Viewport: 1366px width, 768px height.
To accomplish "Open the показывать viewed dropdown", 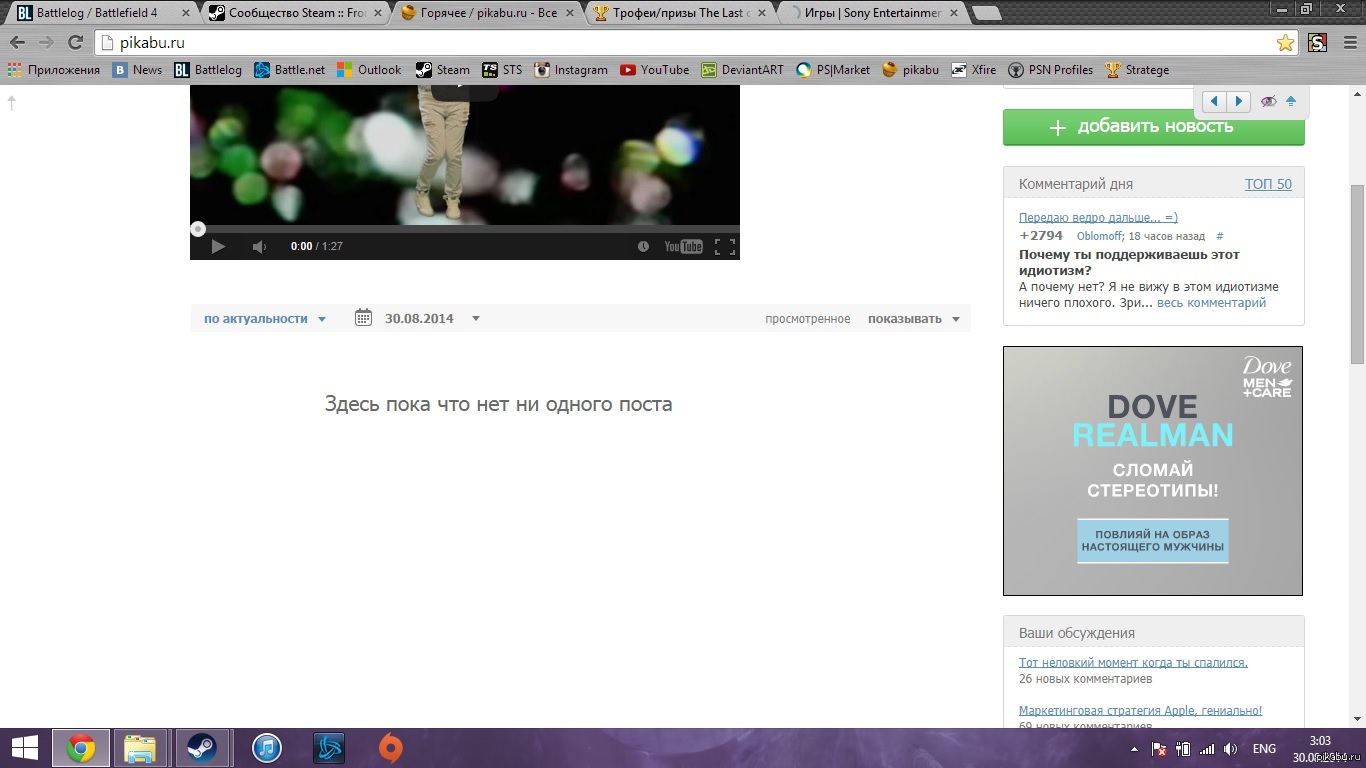I will click(914, 319).
